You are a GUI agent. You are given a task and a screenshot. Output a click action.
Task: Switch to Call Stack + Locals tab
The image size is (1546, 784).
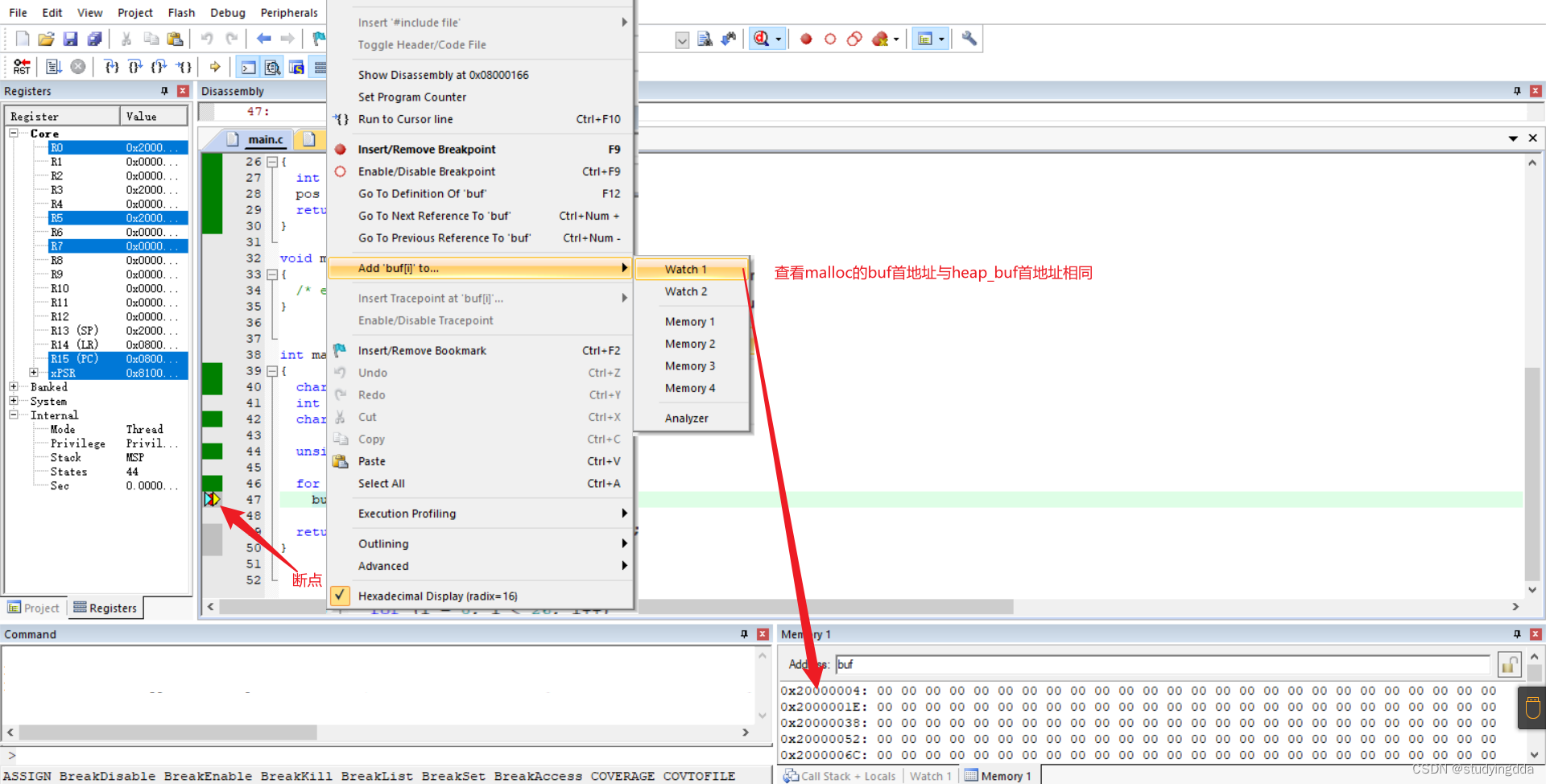pyautogui.click(x=840, y=776)
